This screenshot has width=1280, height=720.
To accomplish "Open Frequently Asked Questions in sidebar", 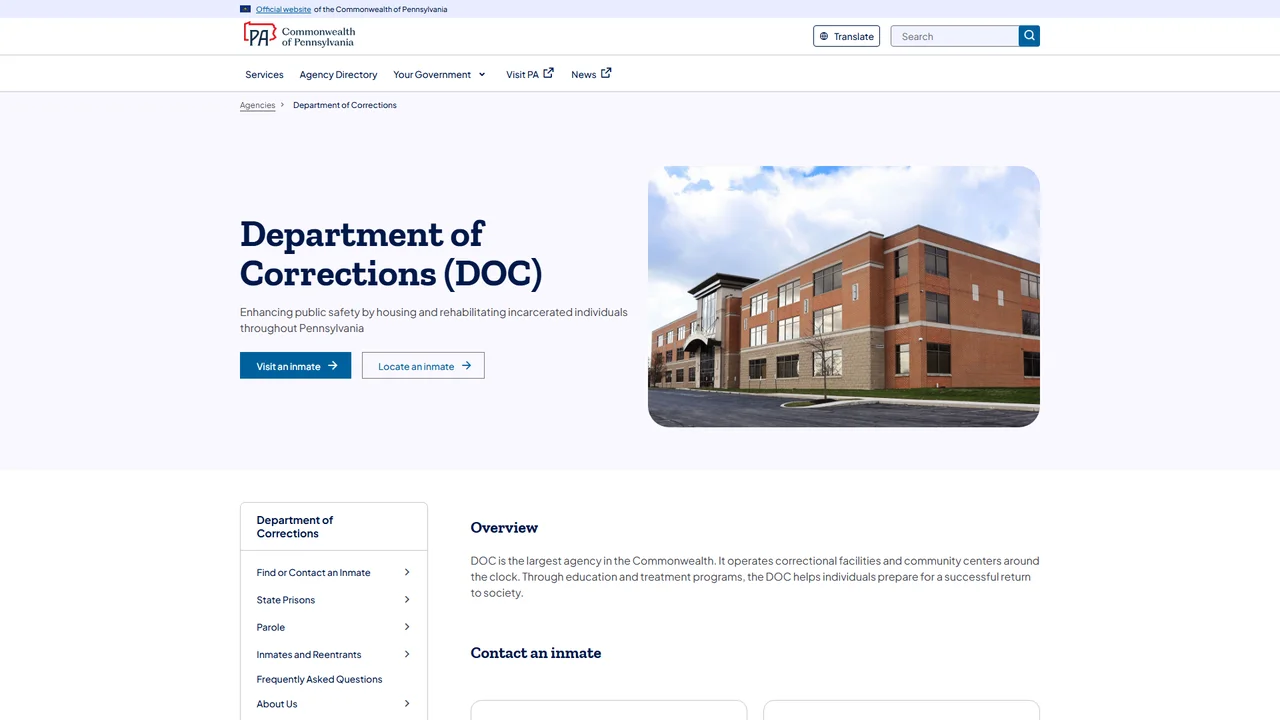I will click(319, 679).
